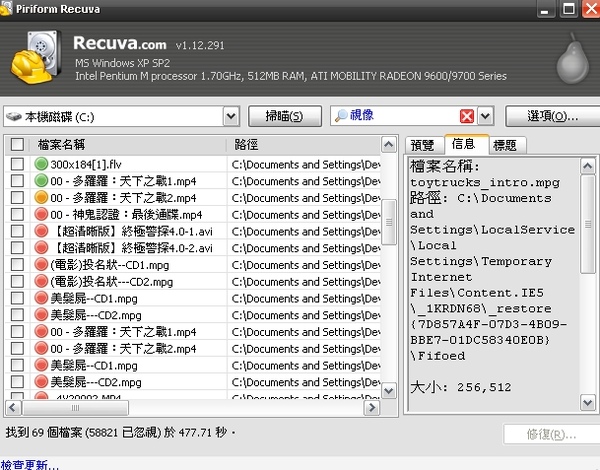Click toytrucks_intro.mpg in the info panel
600x470 pixels.
pos(485,183)
